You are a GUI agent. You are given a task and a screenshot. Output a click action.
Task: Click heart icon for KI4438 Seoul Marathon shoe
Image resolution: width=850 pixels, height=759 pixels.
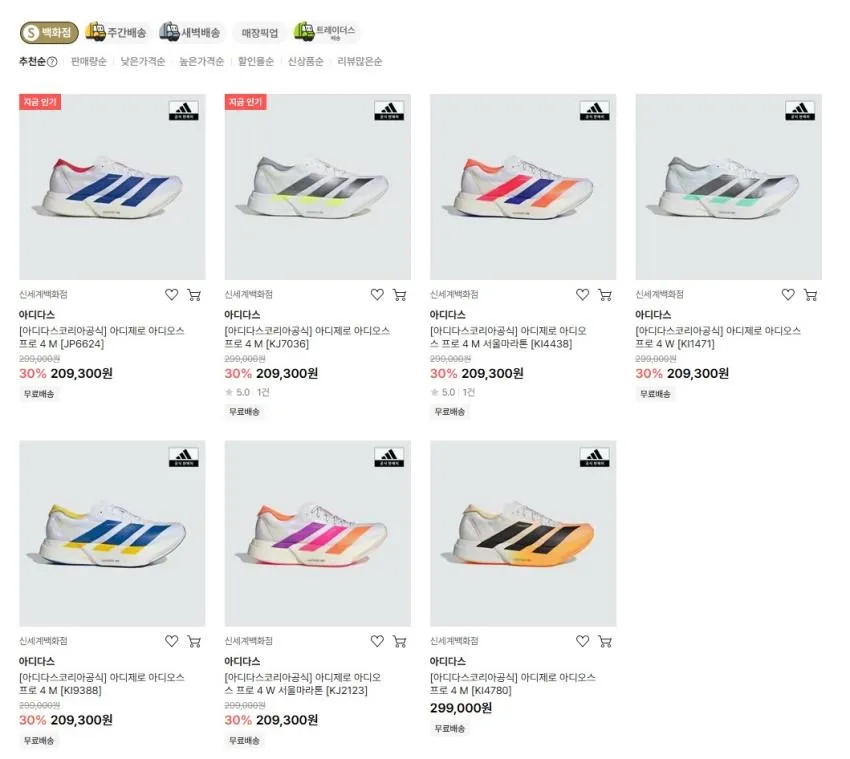(582, 294)
